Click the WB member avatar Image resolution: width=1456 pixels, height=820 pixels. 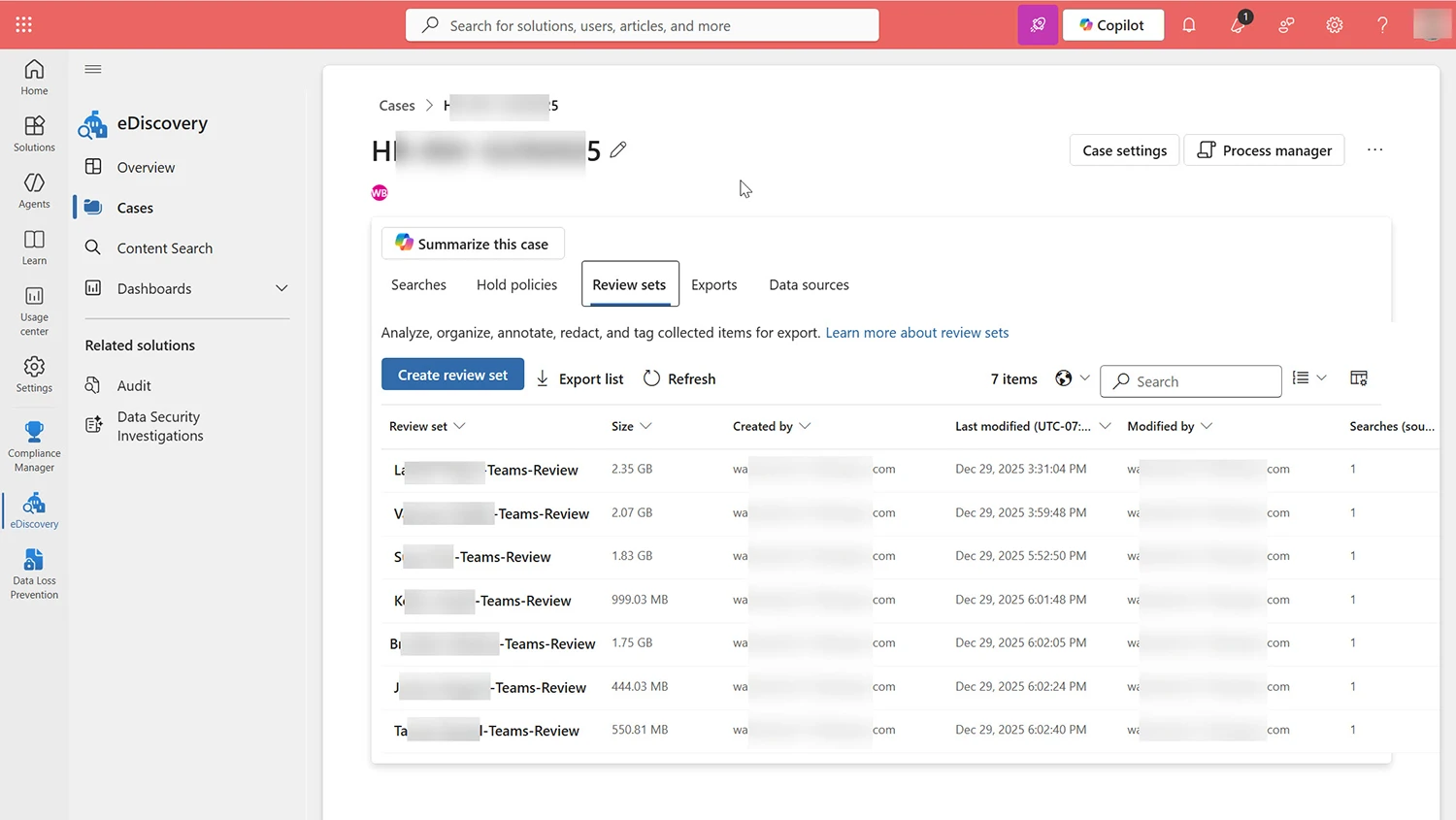380,193
